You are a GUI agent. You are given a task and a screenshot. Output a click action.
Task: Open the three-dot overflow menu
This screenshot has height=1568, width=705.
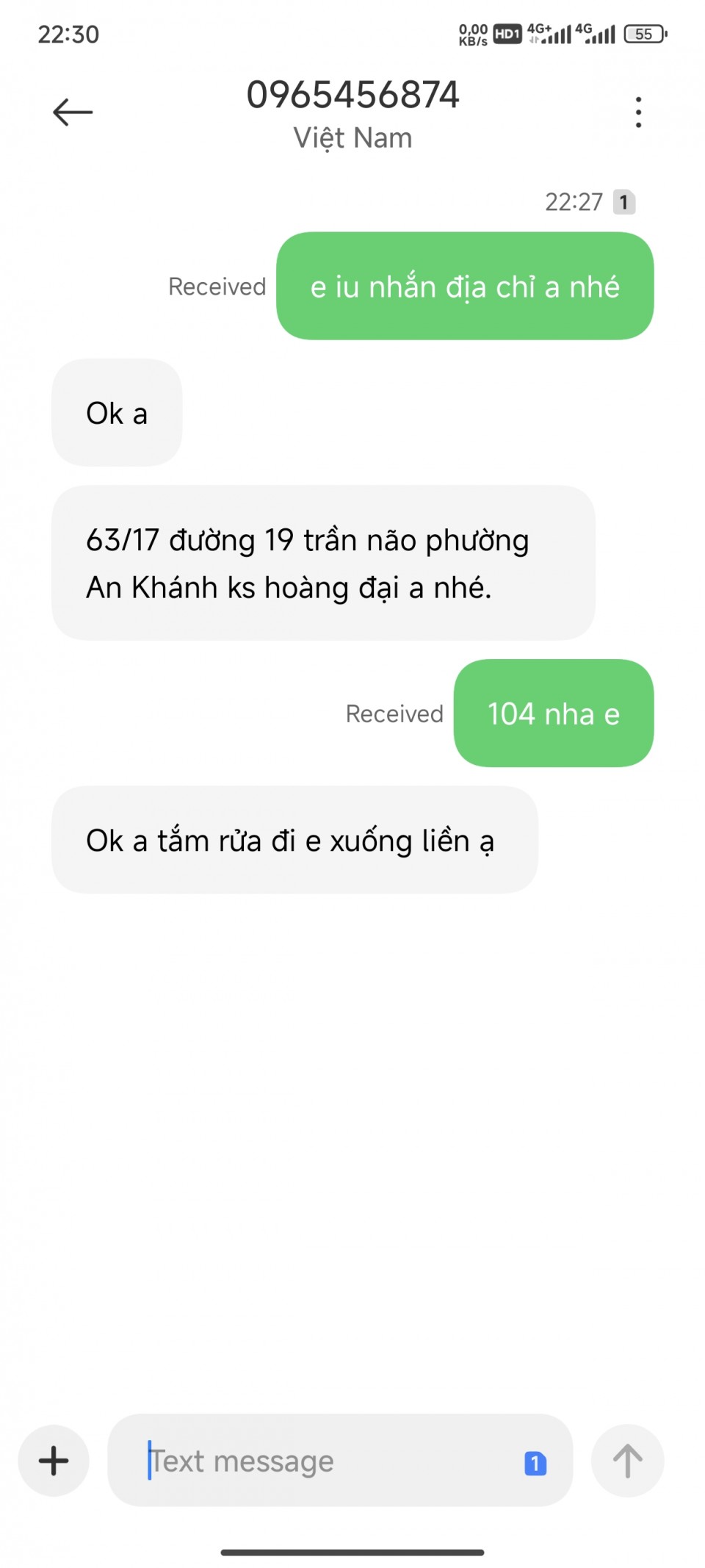tap(638, 112)
